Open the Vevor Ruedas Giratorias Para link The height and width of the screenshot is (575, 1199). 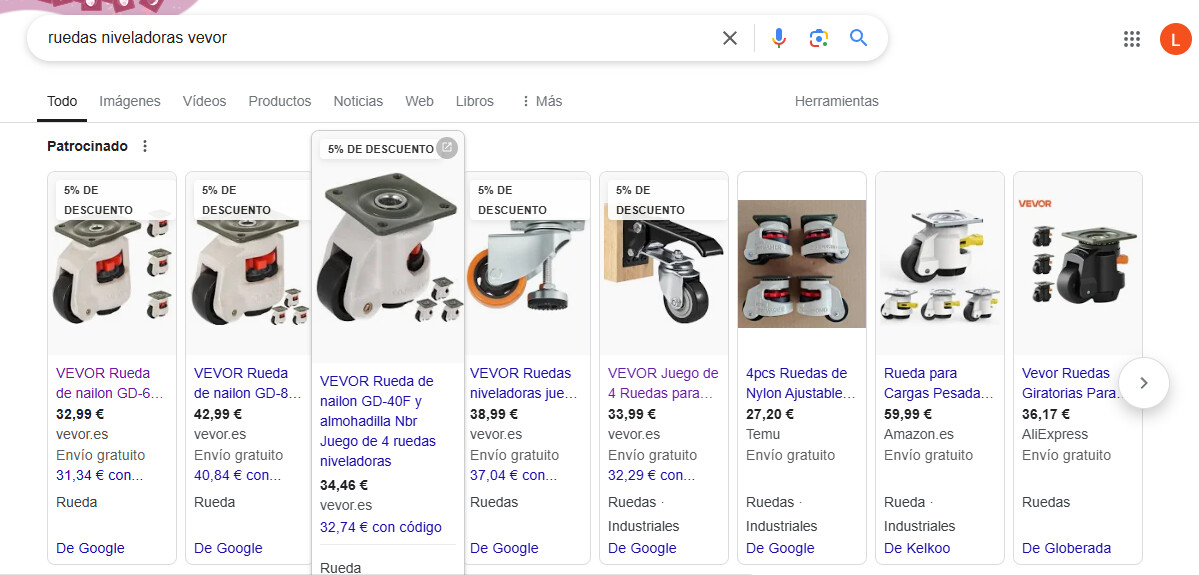(1071, 383)
